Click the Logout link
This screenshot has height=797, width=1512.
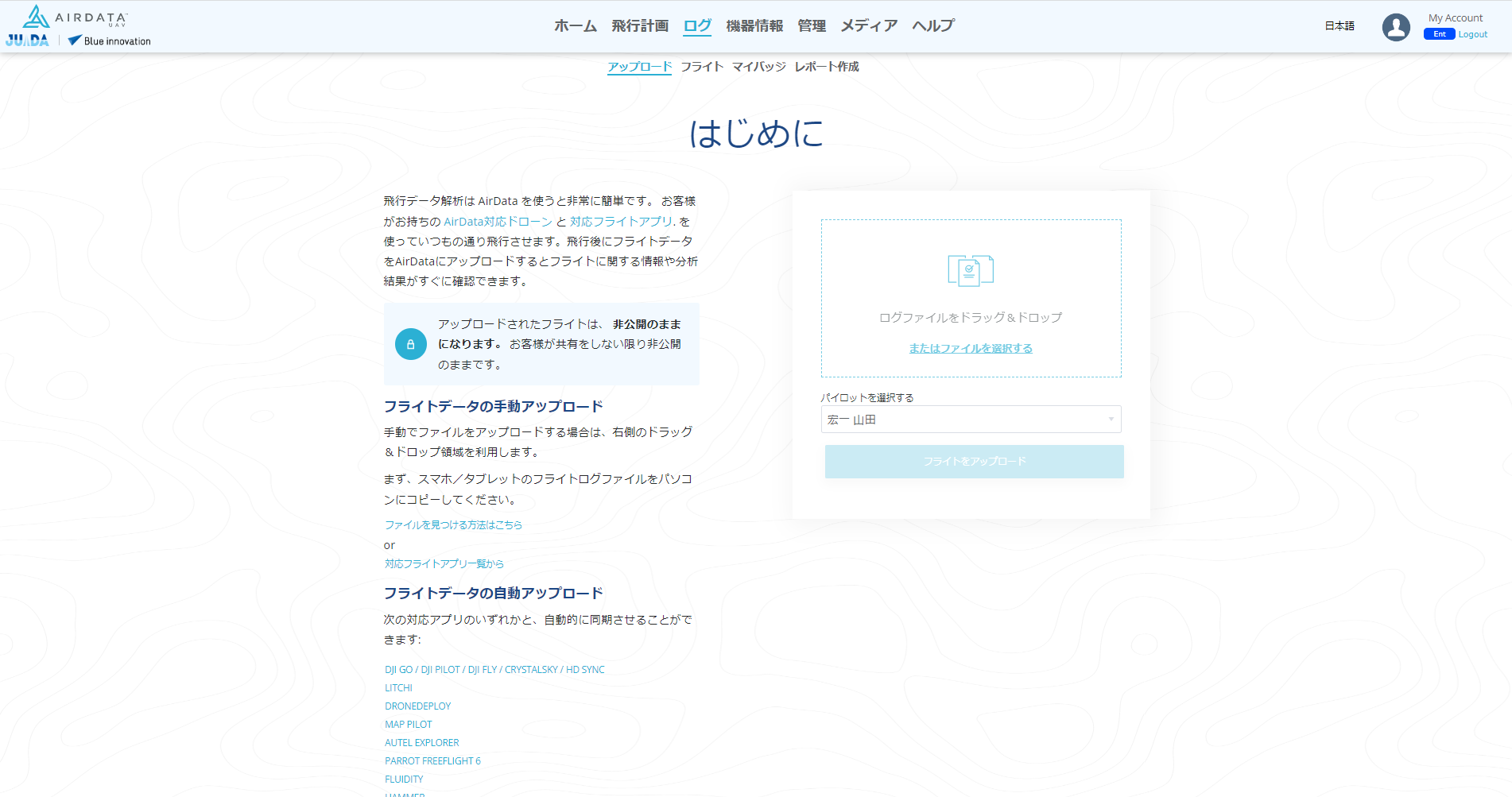point(1472,34)
